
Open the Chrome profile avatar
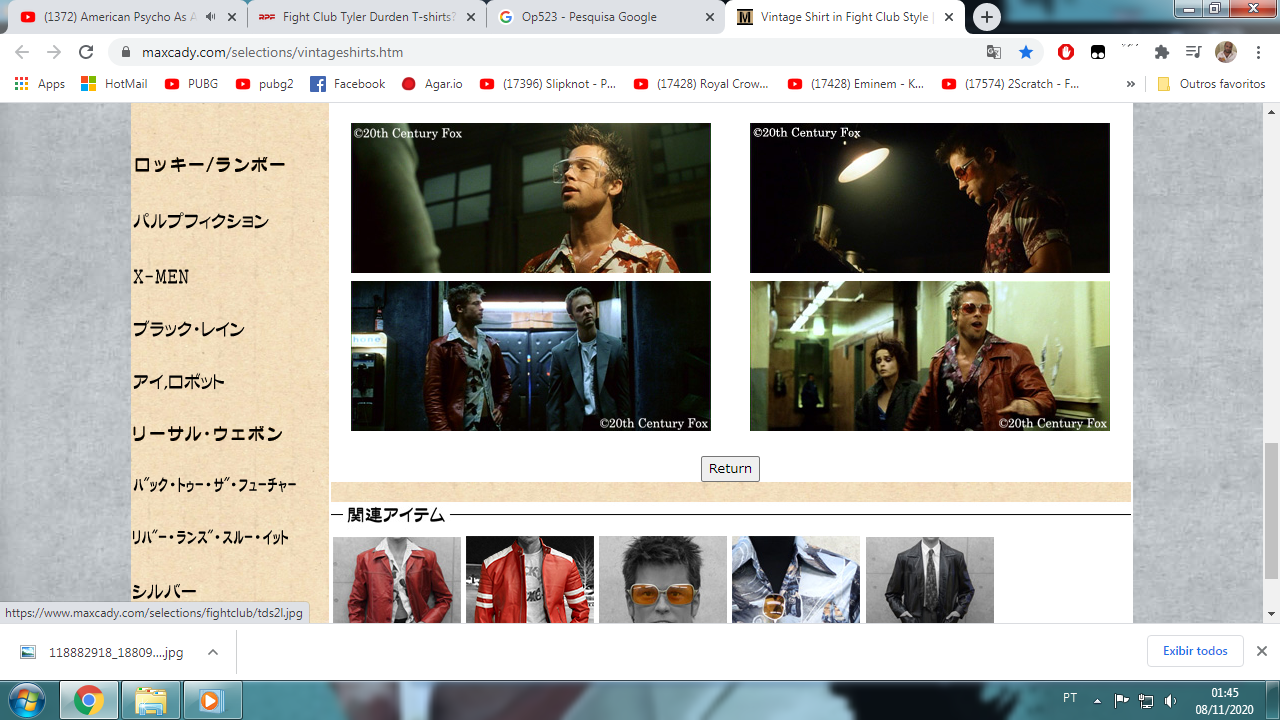click(x=1226, y=52)
